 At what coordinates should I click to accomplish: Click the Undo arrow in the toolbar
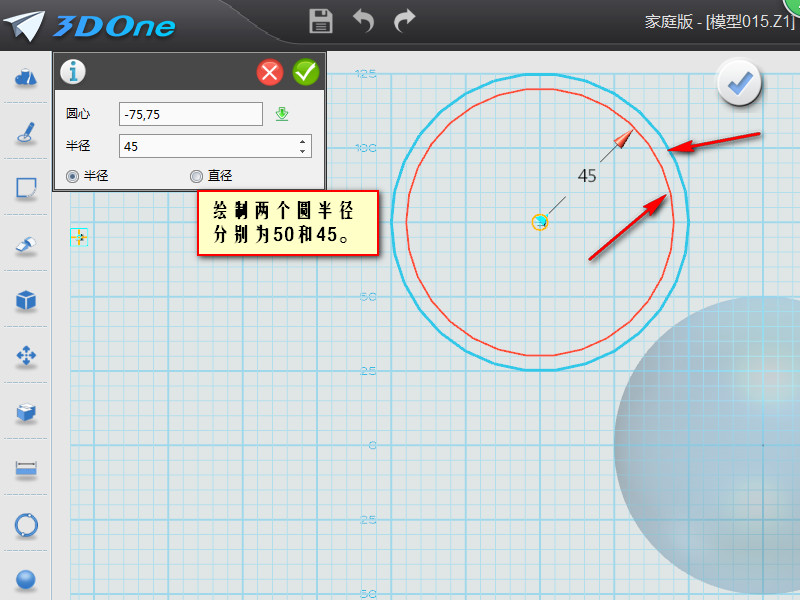(362, 21)
